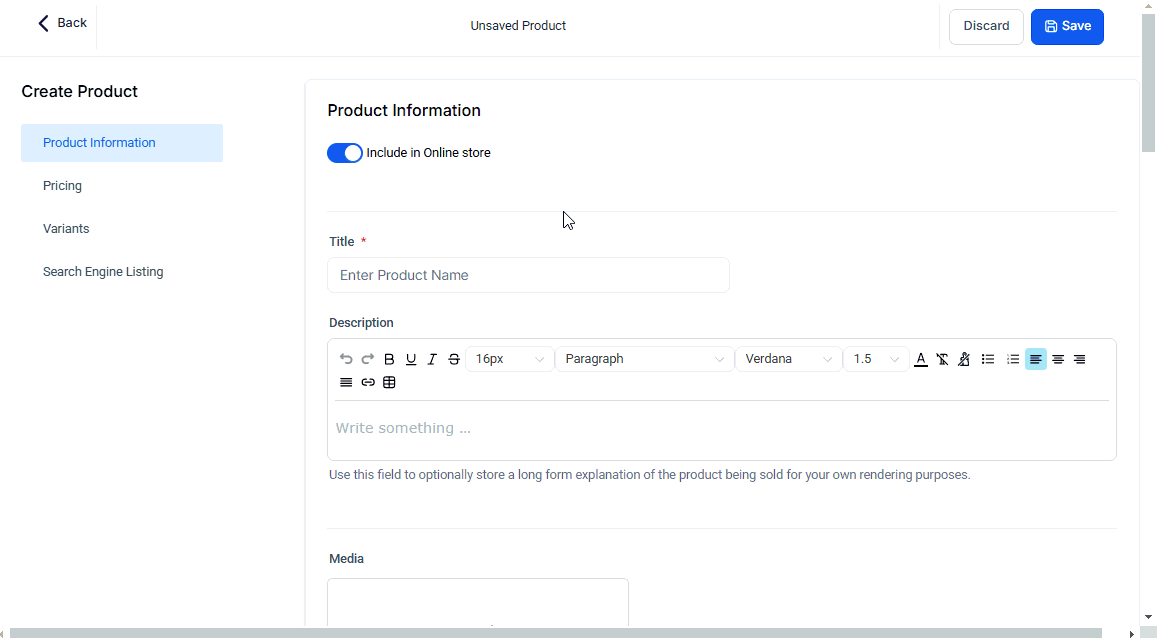Image resolution: width=1162 pixels, height=638 pixels.
Task: Create a bulleted list in editor
Action: pos(988,359)
